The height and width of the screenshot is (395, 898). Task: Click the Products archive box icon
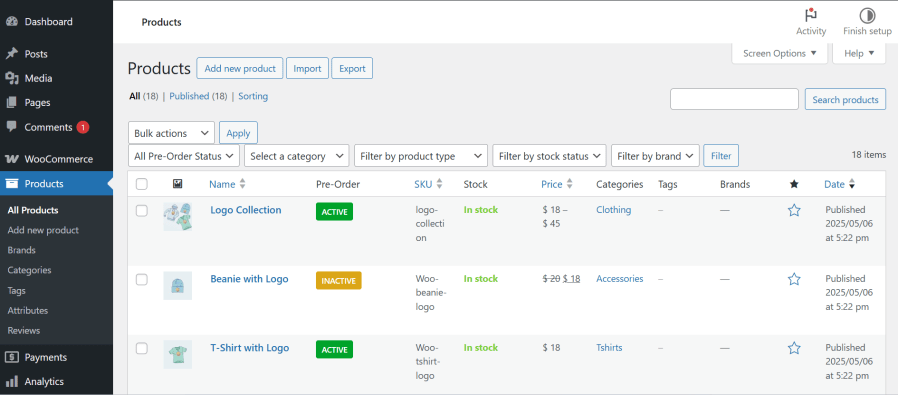[11, 184]
